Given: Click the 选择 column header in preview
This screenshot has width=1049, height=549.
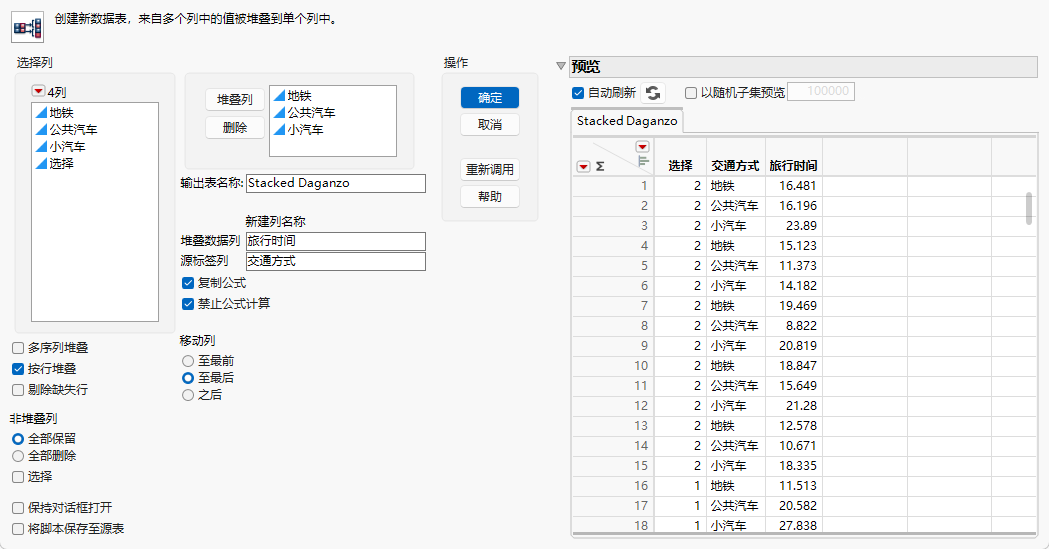Looking at the screenshot, I should pyautogui.click(x=680, y=166).
